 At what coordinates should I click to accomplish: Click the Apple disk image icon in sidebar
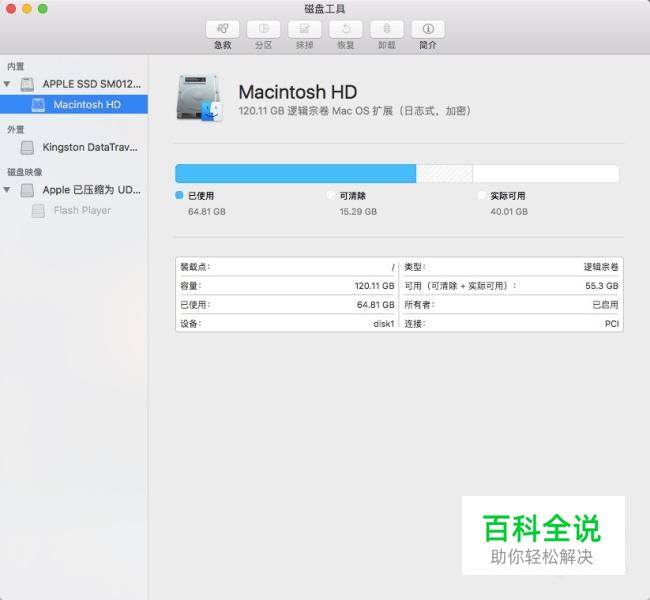27,190
